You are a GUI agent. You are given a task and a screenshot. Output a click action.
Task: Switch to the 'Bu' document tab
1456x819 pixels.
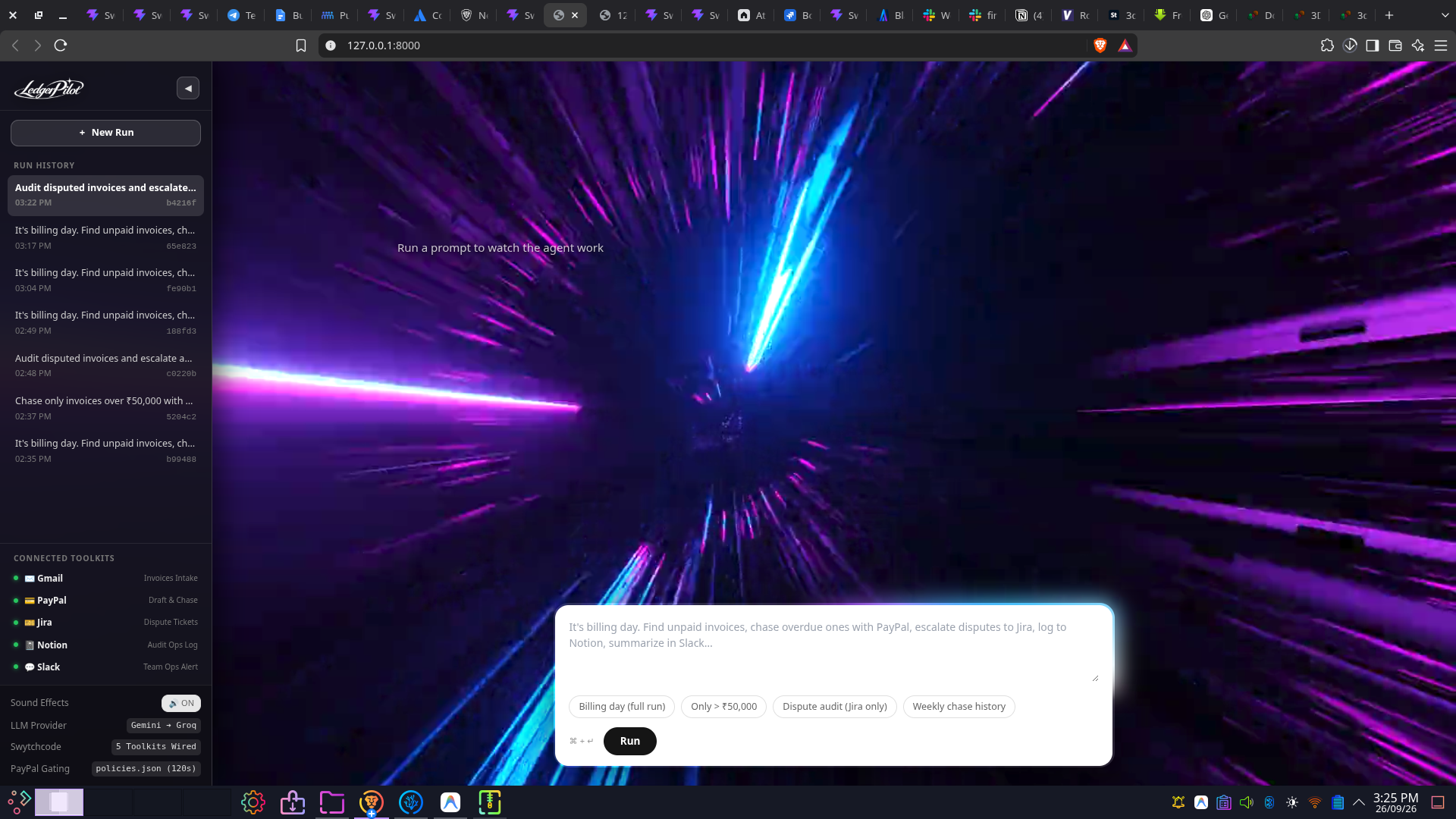point(288,15)
